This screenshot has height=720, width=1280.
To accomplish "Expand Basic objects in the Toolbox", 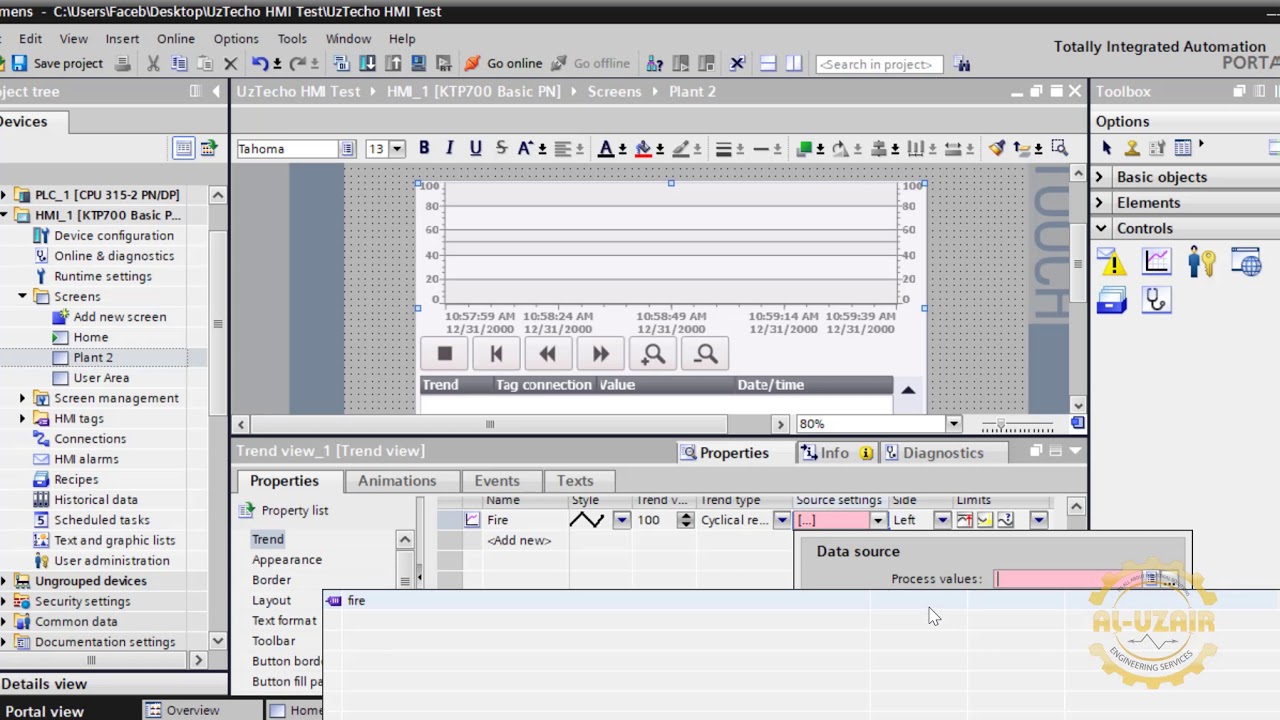I will pos(1099,177).
